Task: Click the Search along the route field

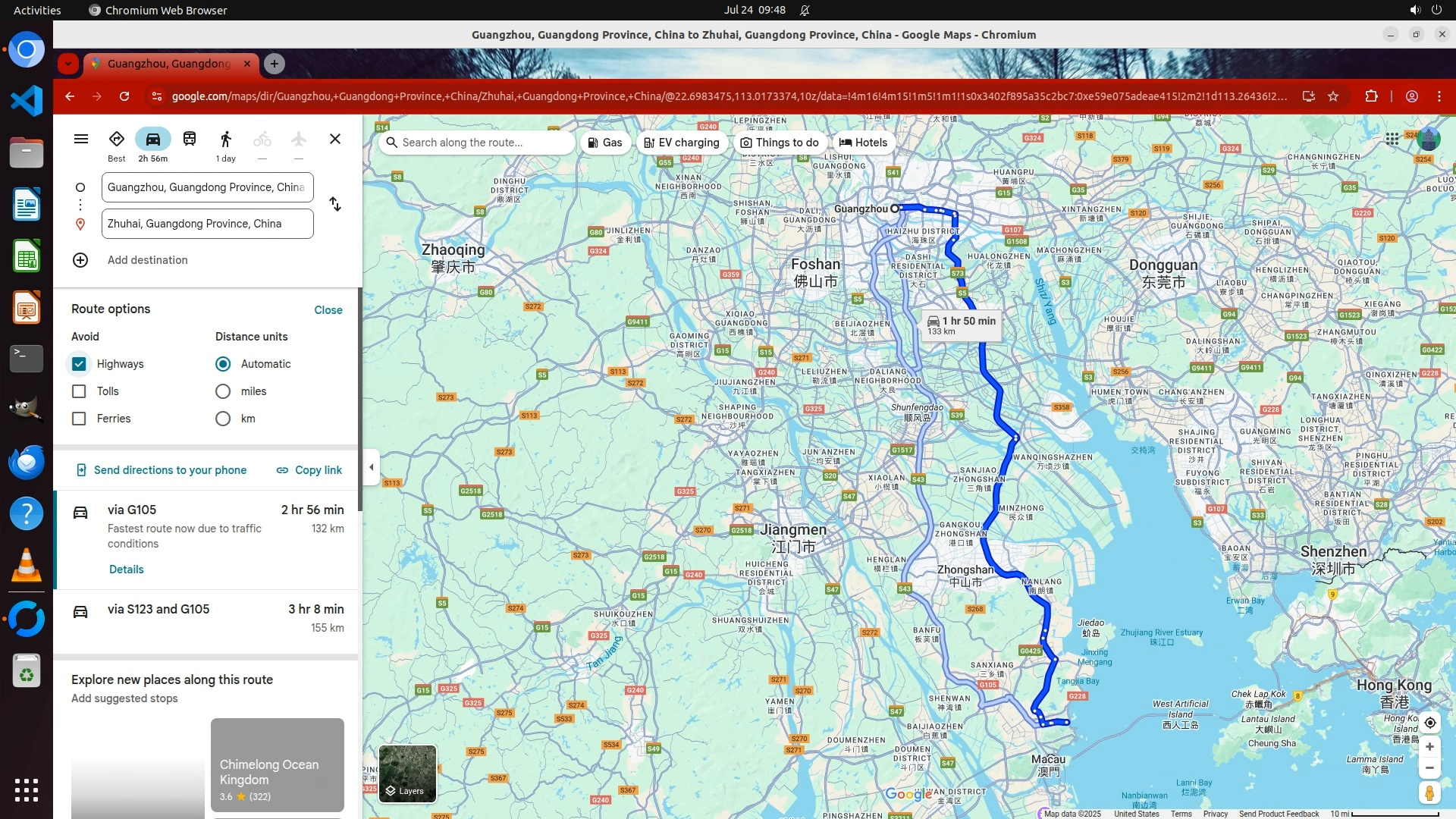Action: (x=478, y=143)
